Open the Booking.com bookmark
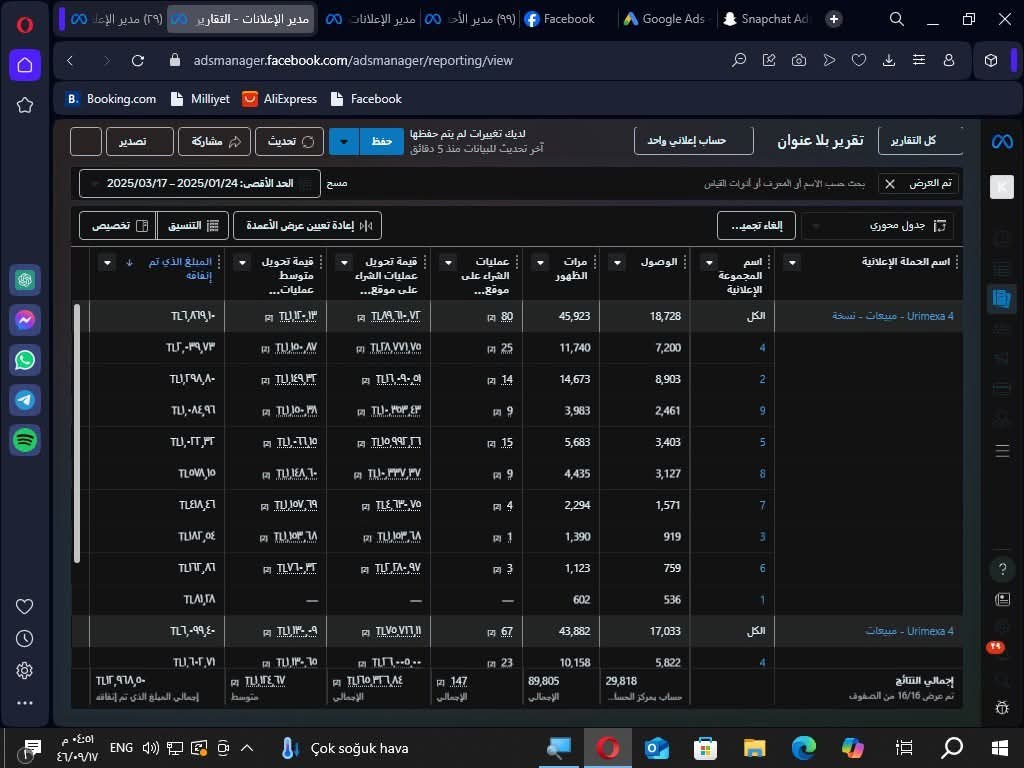The width and height of the screenshot is (1024, 768). (111, 99)
